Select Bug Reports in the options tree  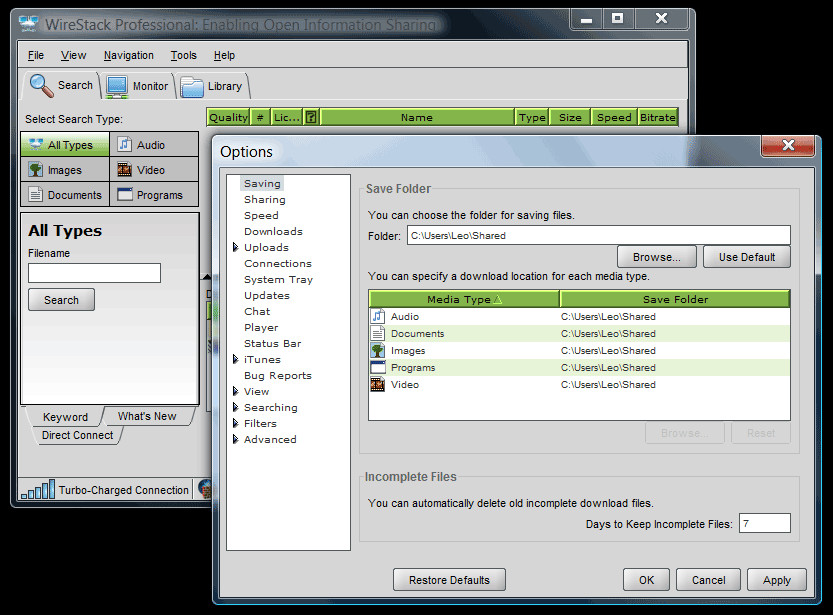pos(278,375)
